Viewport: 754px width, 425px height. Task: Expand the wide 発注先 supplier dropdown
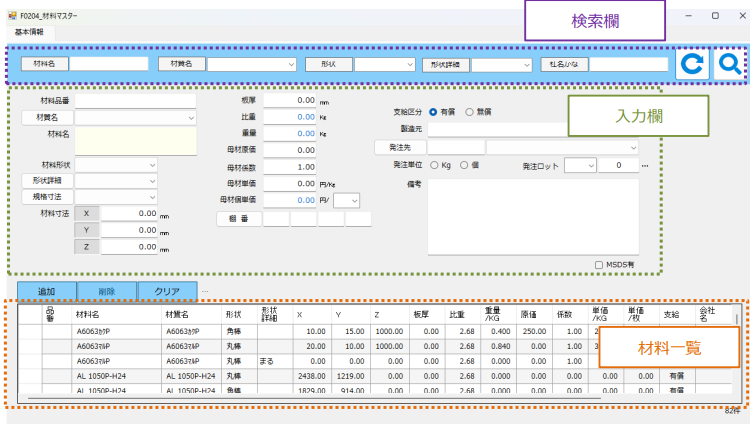pos(633,148)
